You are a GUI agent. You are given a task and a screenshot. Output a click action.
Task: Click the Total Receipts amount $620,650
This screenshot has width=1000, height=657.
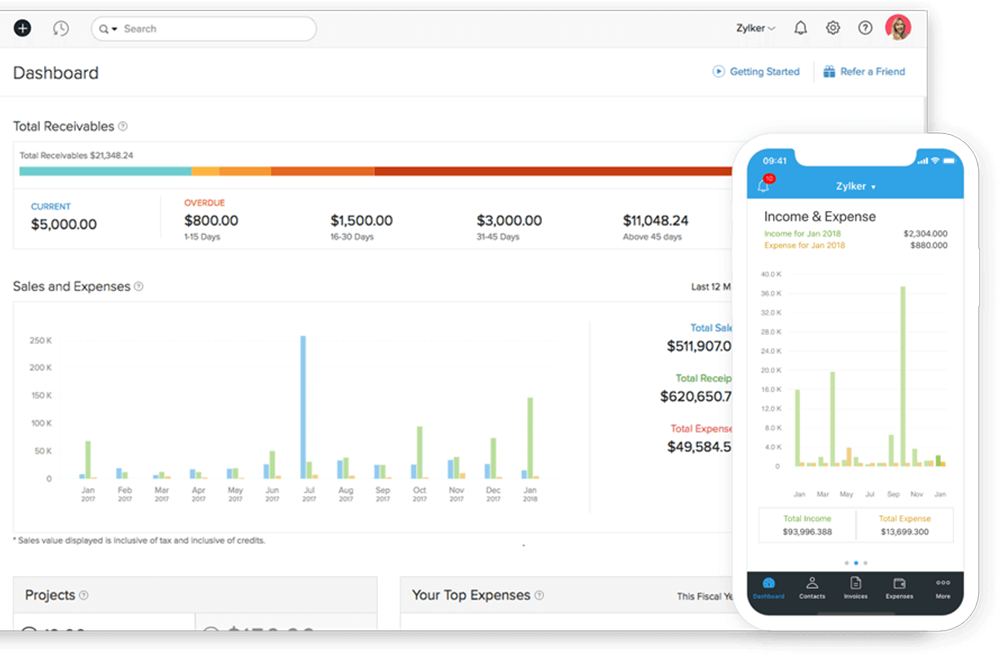[696, 397]
